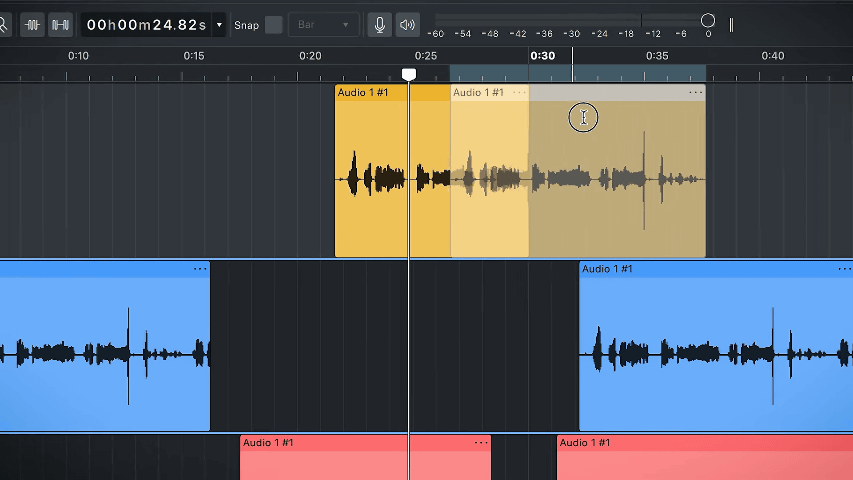Open options dots on left red clip
Screen dimensions: 853x480
[x=481, y=442]
